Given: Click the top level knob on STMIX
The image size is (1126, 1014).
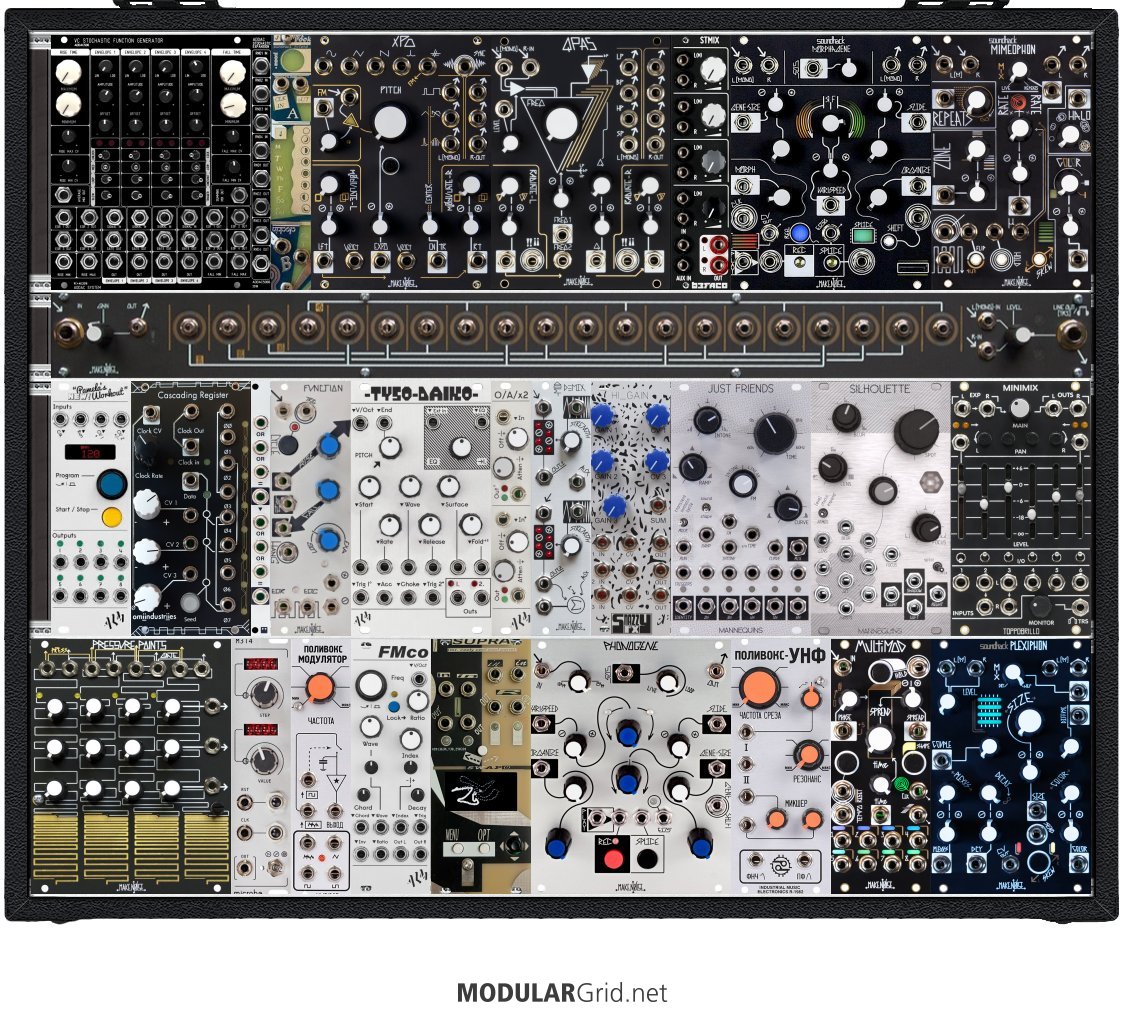Looking at the screenshot, I should (x=711, y=69).
